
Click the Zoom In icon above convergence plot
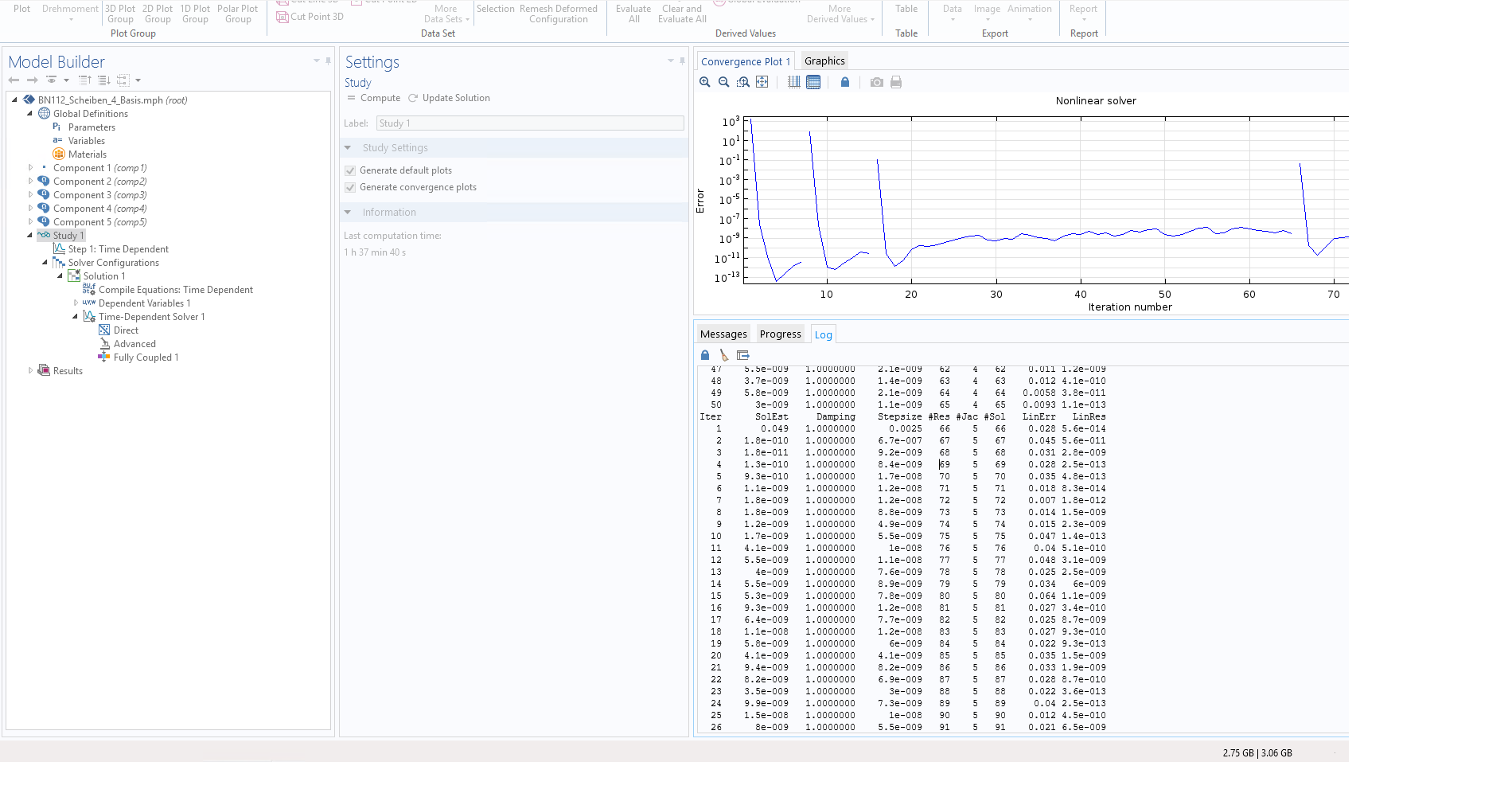coord(705,82)
